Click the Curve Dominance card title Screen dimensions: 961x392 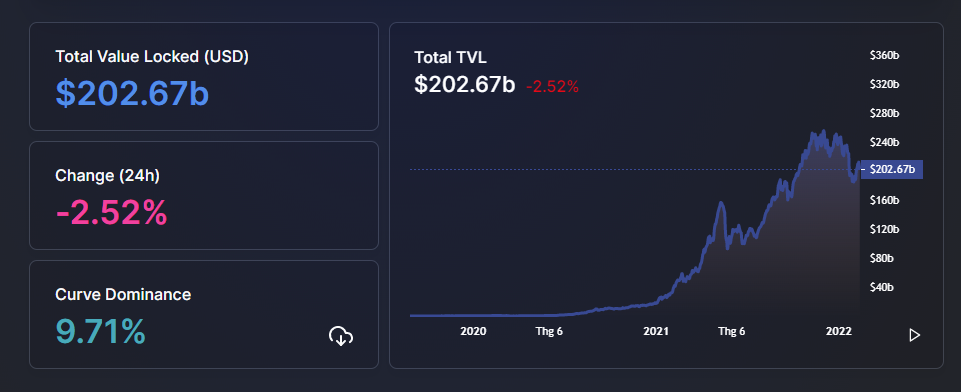123,295
